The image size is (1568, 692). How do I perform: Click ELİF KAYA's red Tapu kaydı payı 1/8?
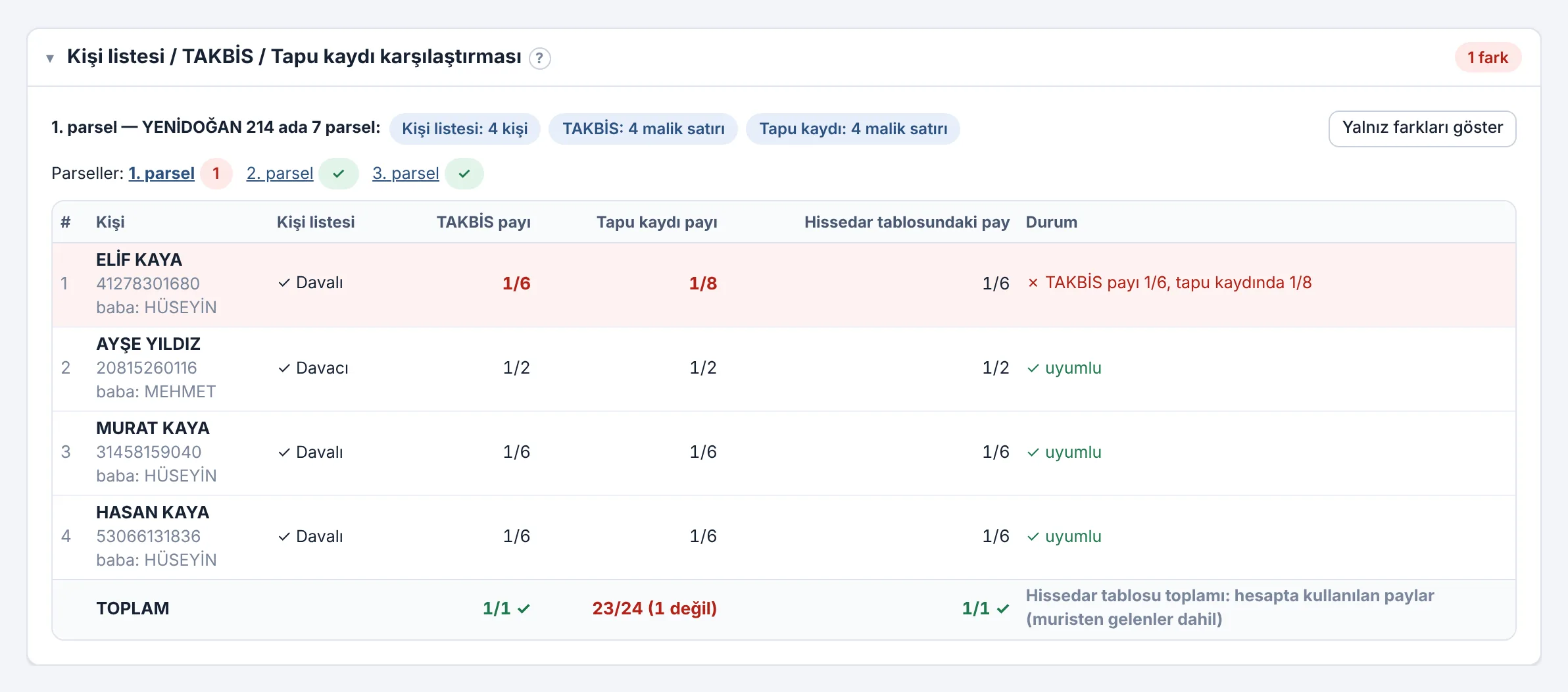coord(703,284)
